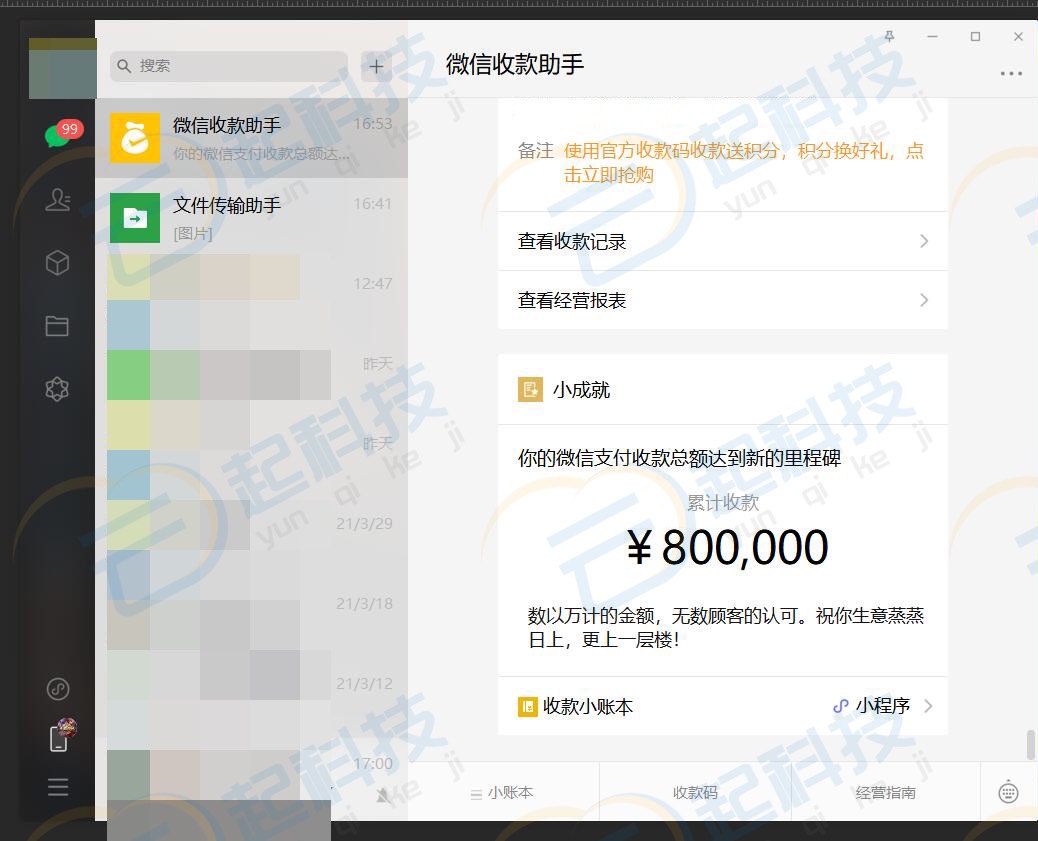Expand the 查看经营报表 row
This screenshot has height=841, width=1038.
coord(722,300)
